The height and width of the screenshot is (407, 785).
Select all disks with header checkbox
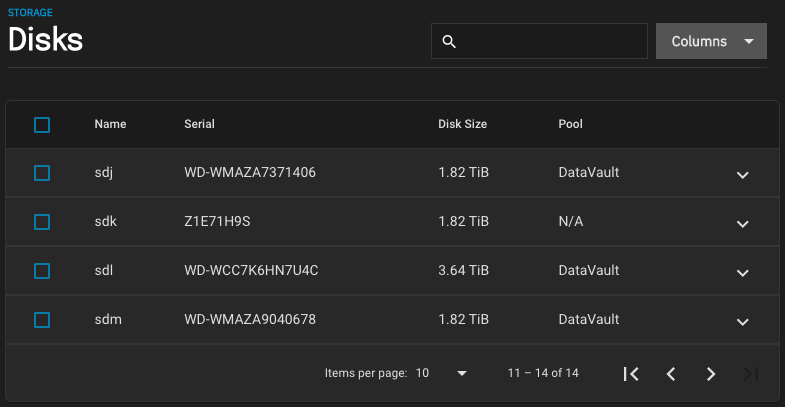pyautogui.click(x=42, y=125)
